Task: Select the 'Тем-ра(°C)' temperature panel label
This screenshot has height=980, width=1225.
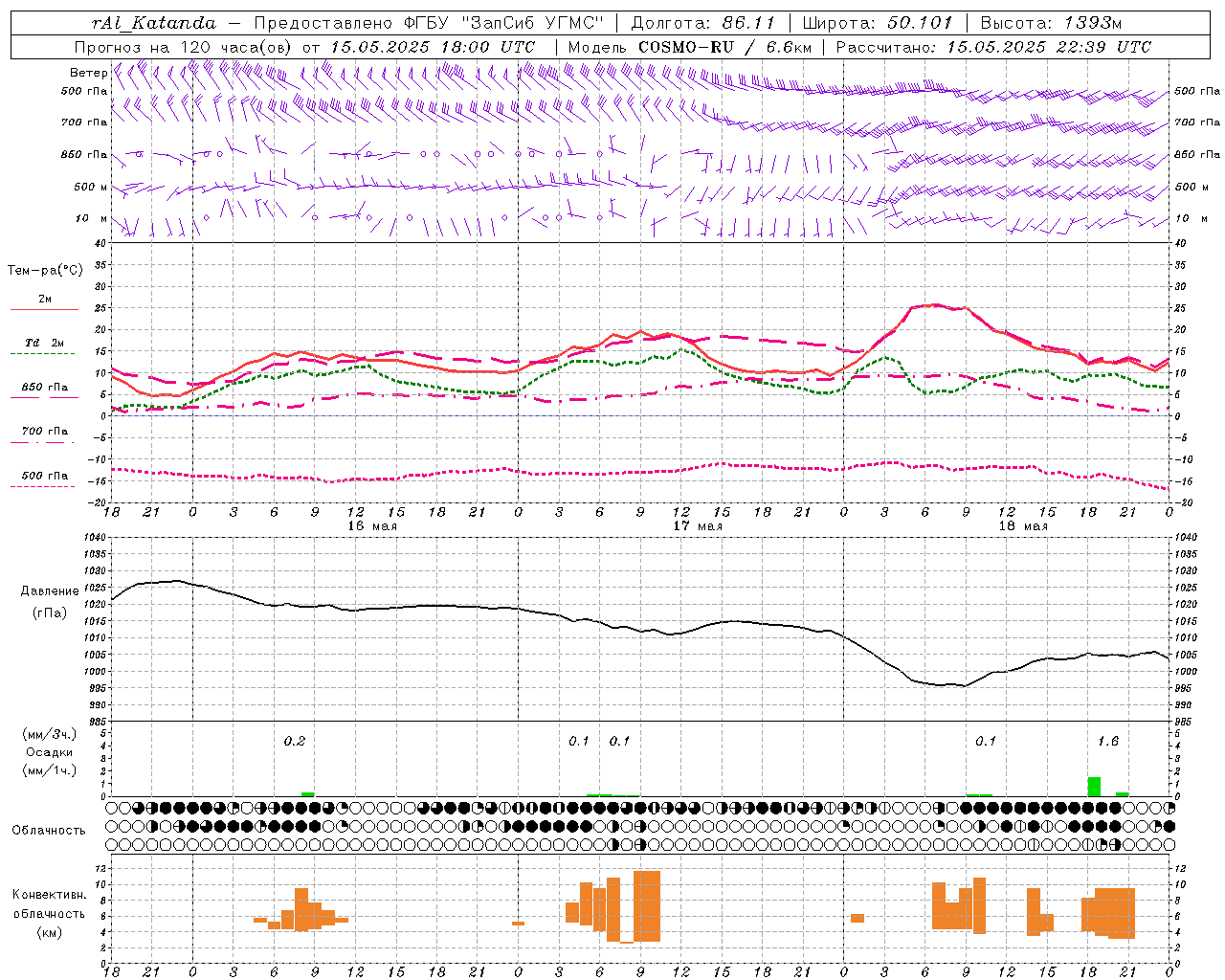Action: pos(45,271)
